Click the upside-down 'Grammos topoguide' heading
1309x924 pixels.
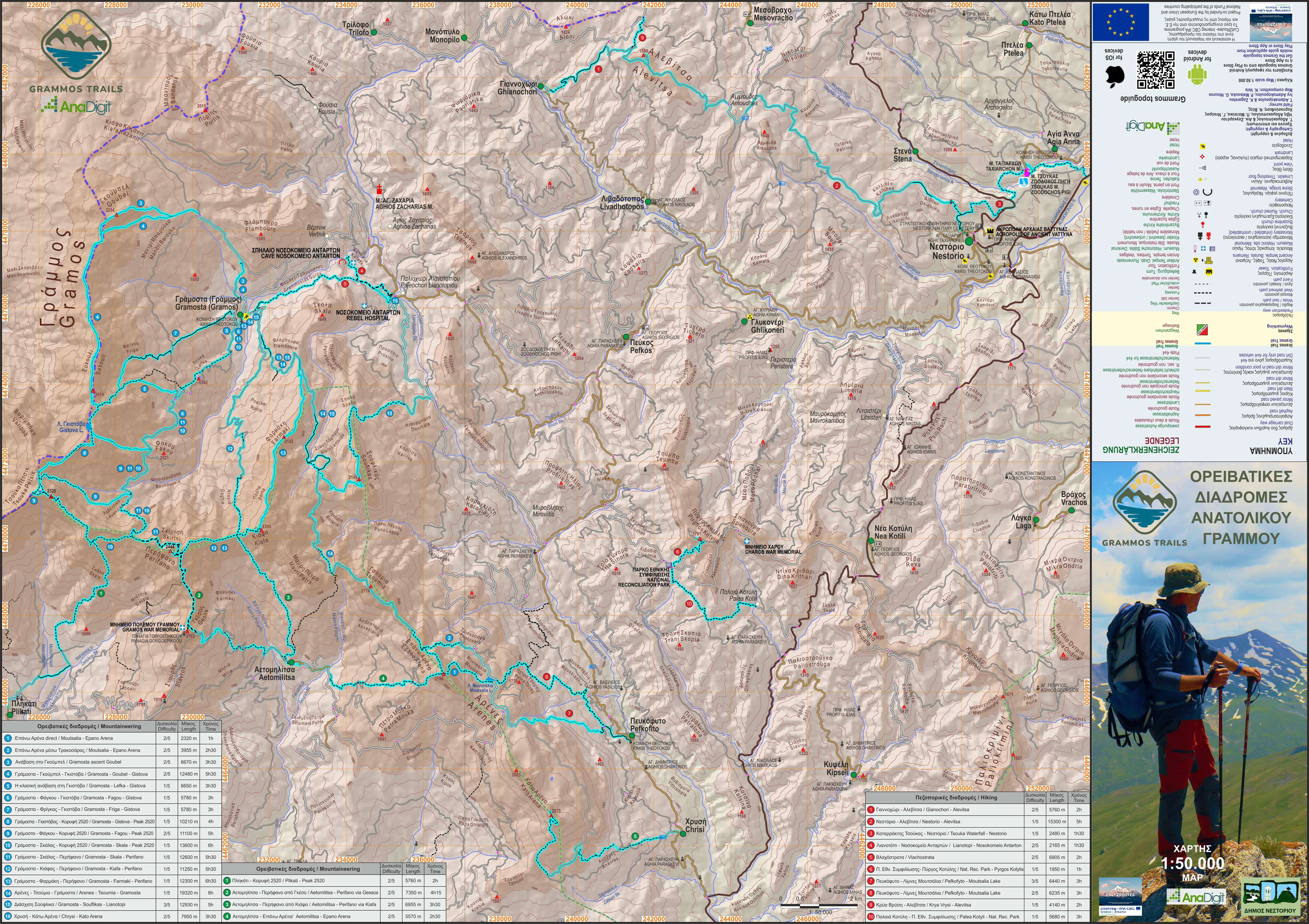[x=1152, y=98]
